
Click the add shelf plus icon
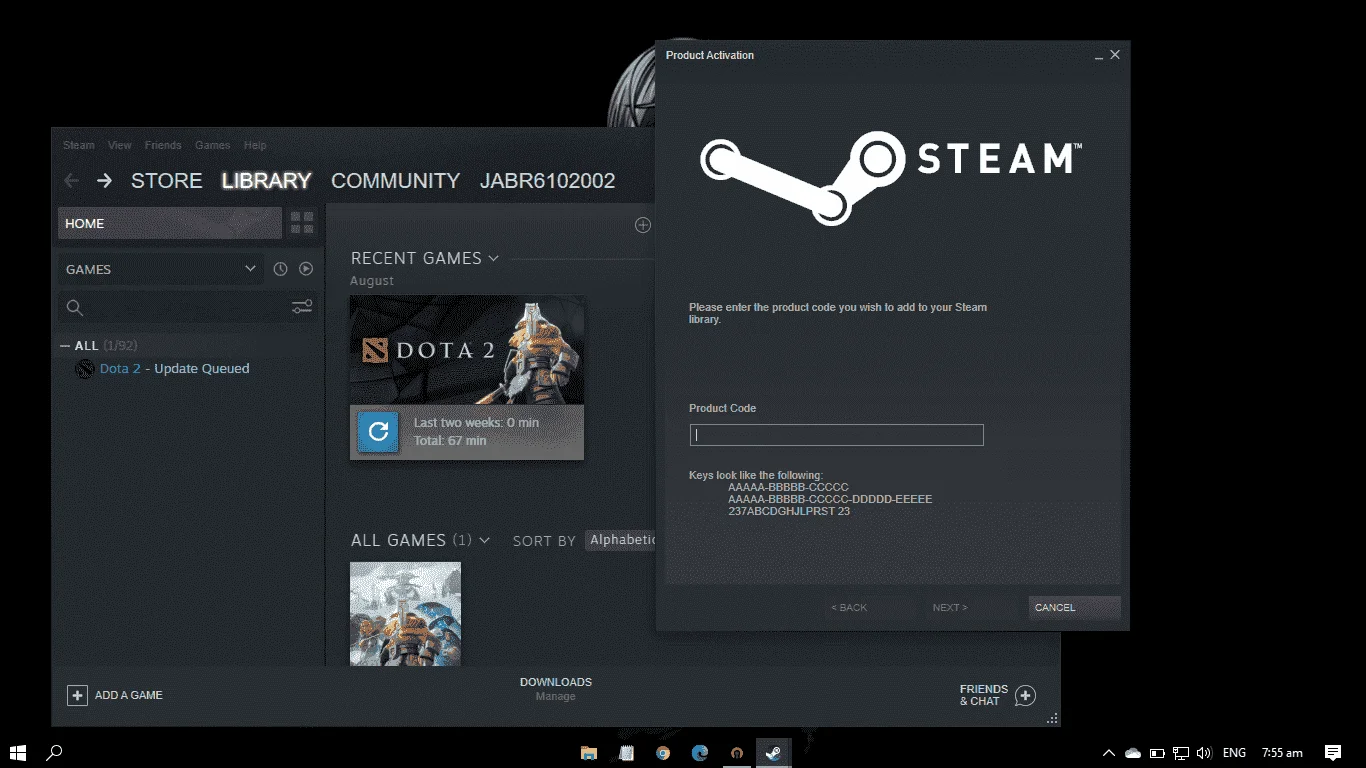point(643,225)
